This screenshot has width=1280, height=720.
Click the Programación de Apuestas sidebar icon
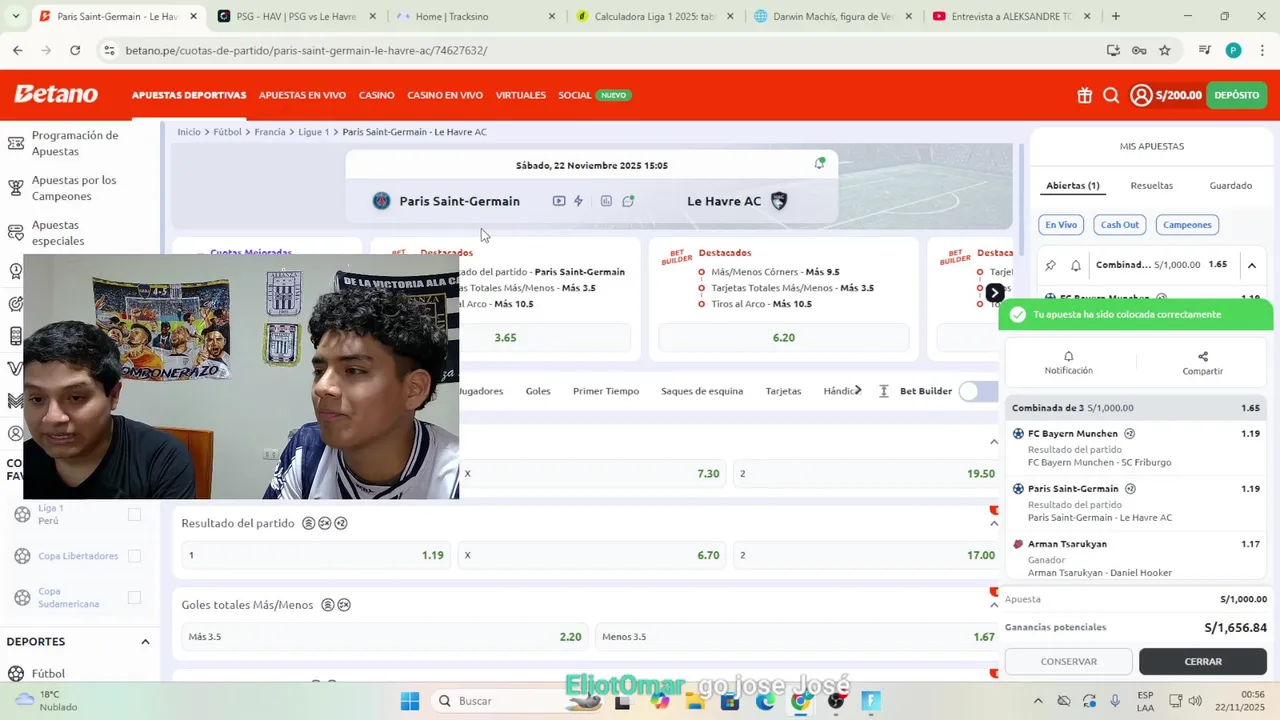(15, 143)
